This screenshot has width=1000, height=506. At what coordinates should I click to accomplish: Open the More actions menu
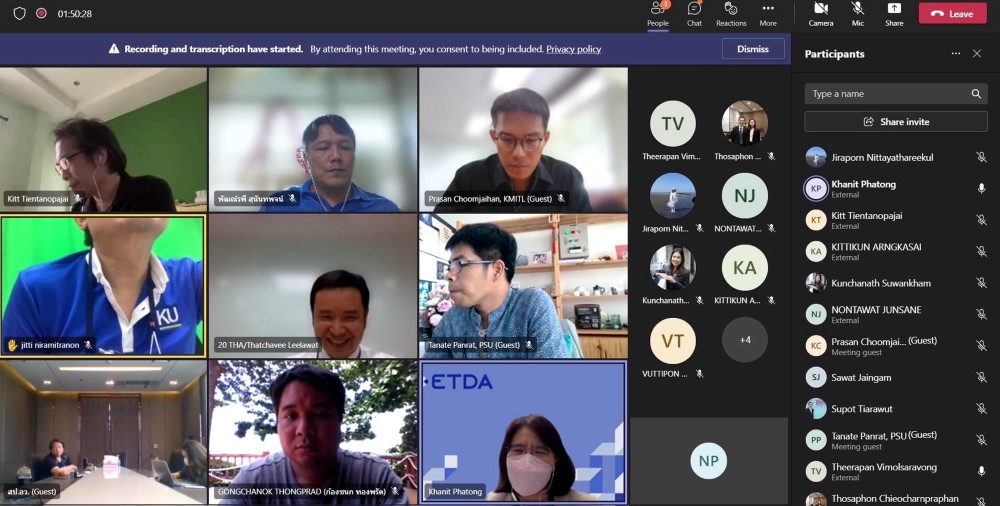[x=768, y=10]
